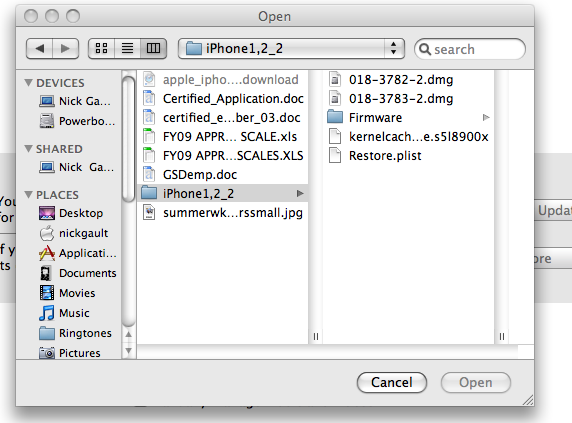Switch to list view

coord(127,48)
